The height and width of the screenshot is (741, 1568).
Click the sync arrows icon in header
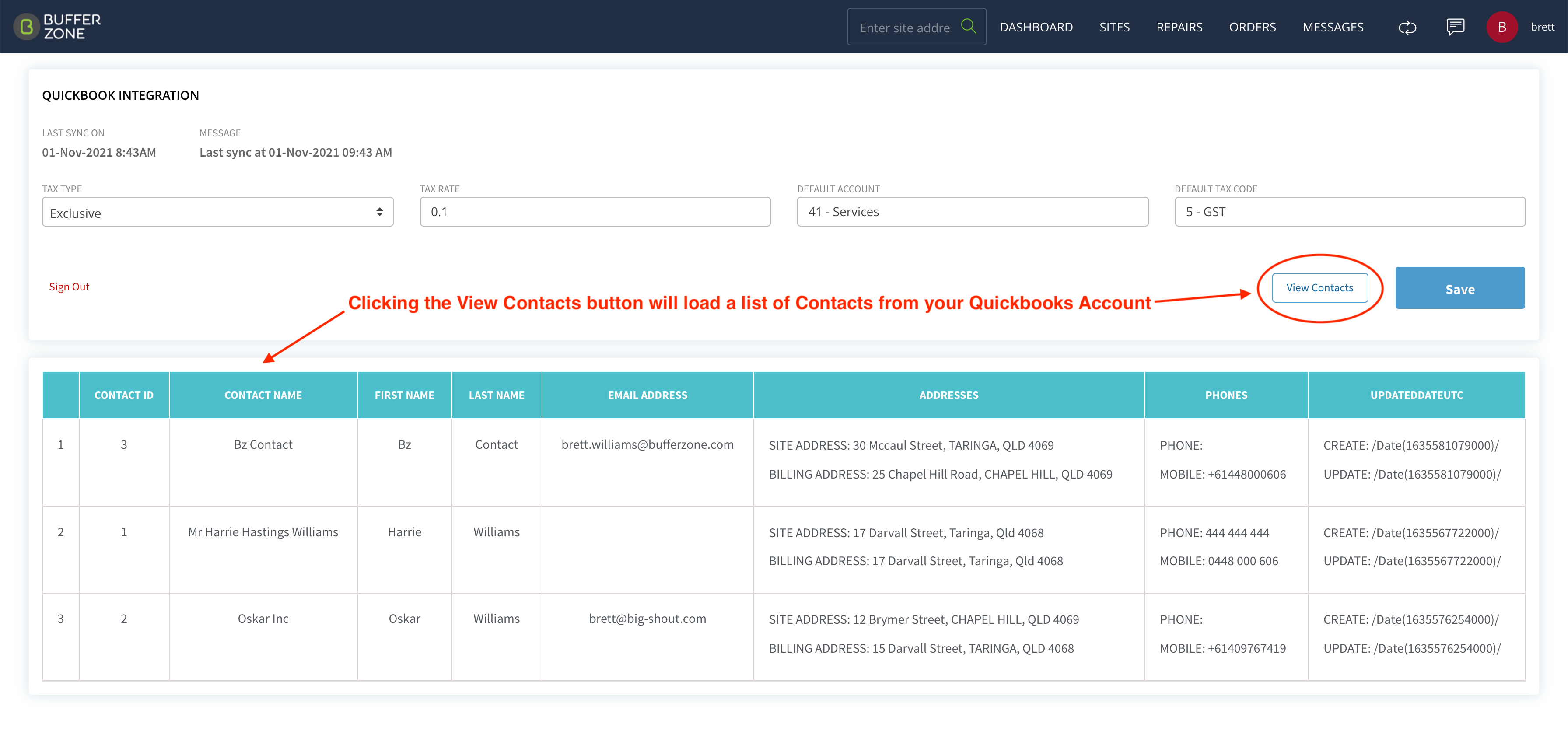[1407, 28]
